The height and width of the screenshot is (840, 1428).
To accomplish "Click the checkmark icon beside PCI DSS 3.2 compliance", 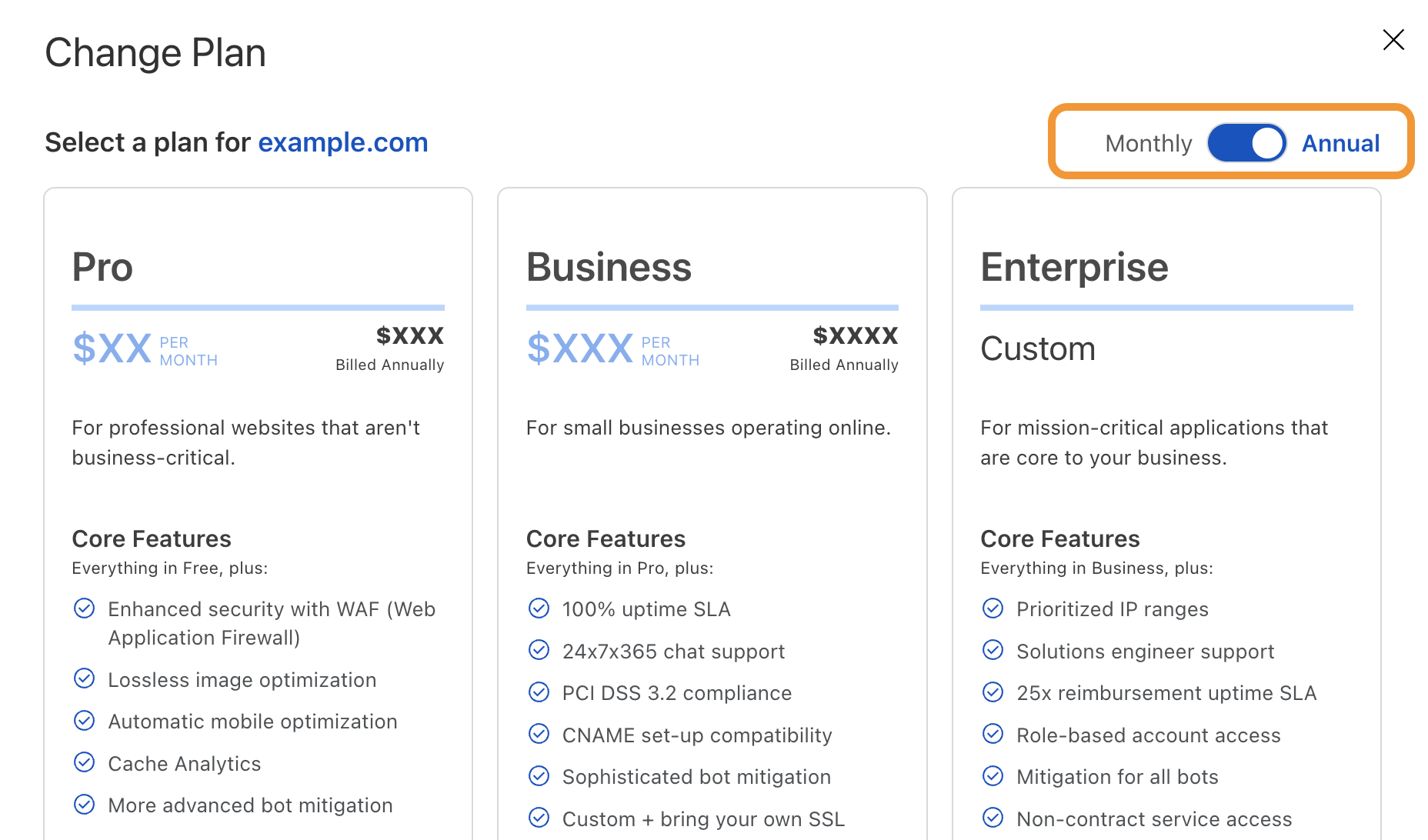I will [539, 692].
